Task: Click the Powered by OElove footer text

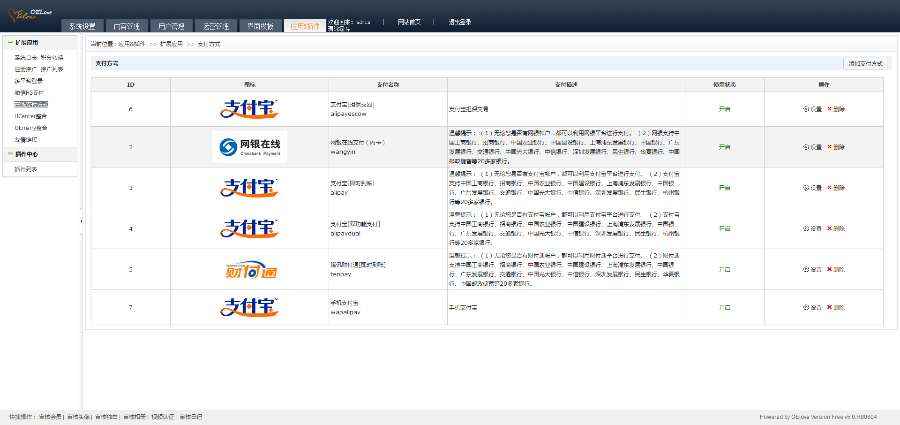Action: 818,417
